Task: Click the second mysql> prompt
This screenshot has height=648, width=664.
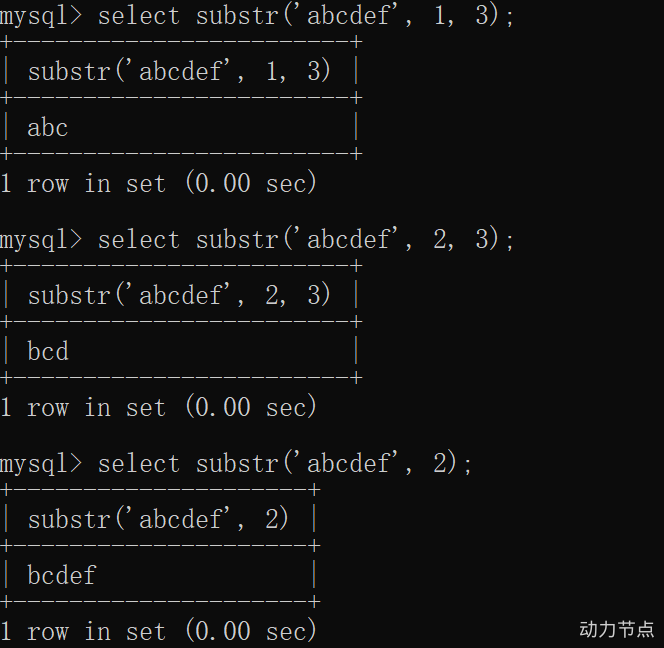Action: coord(41,241)
